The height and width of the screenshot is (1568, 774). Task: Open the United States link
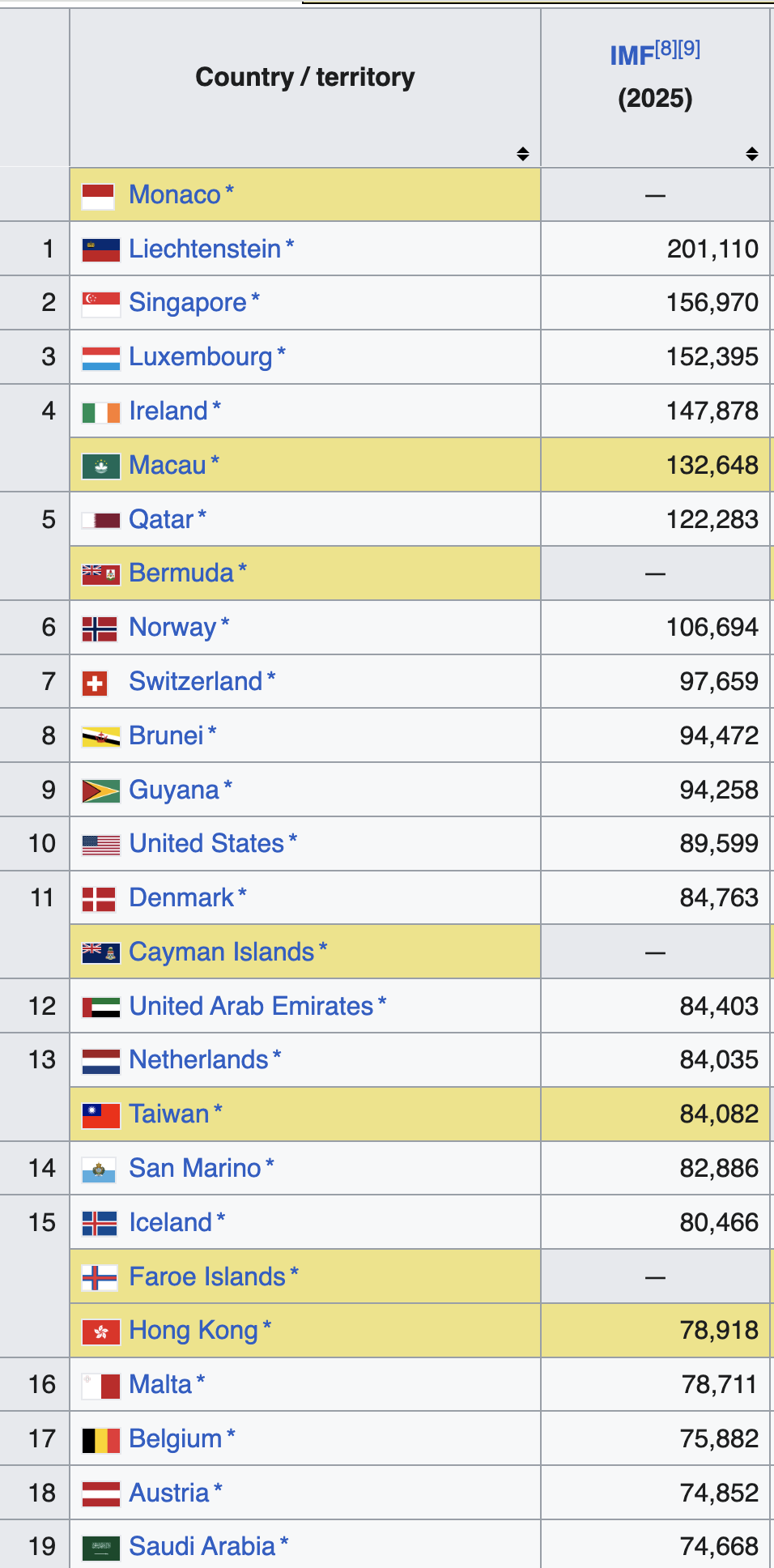coord(206,844)
